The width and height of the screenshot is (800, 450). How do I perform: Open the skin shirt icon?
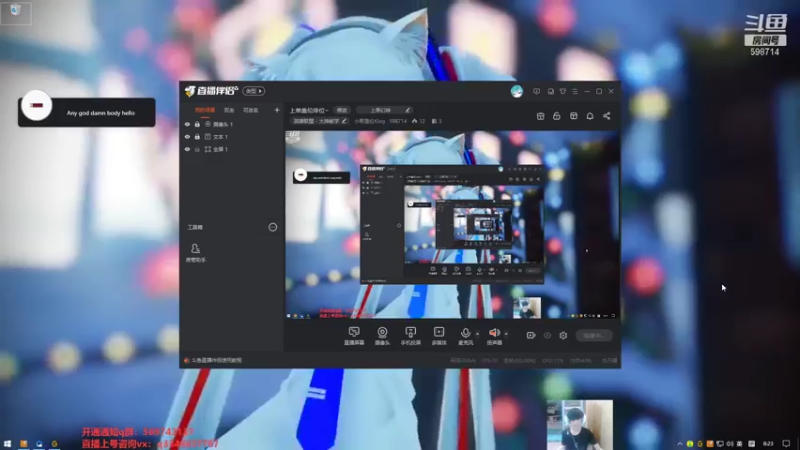point(563,91)
